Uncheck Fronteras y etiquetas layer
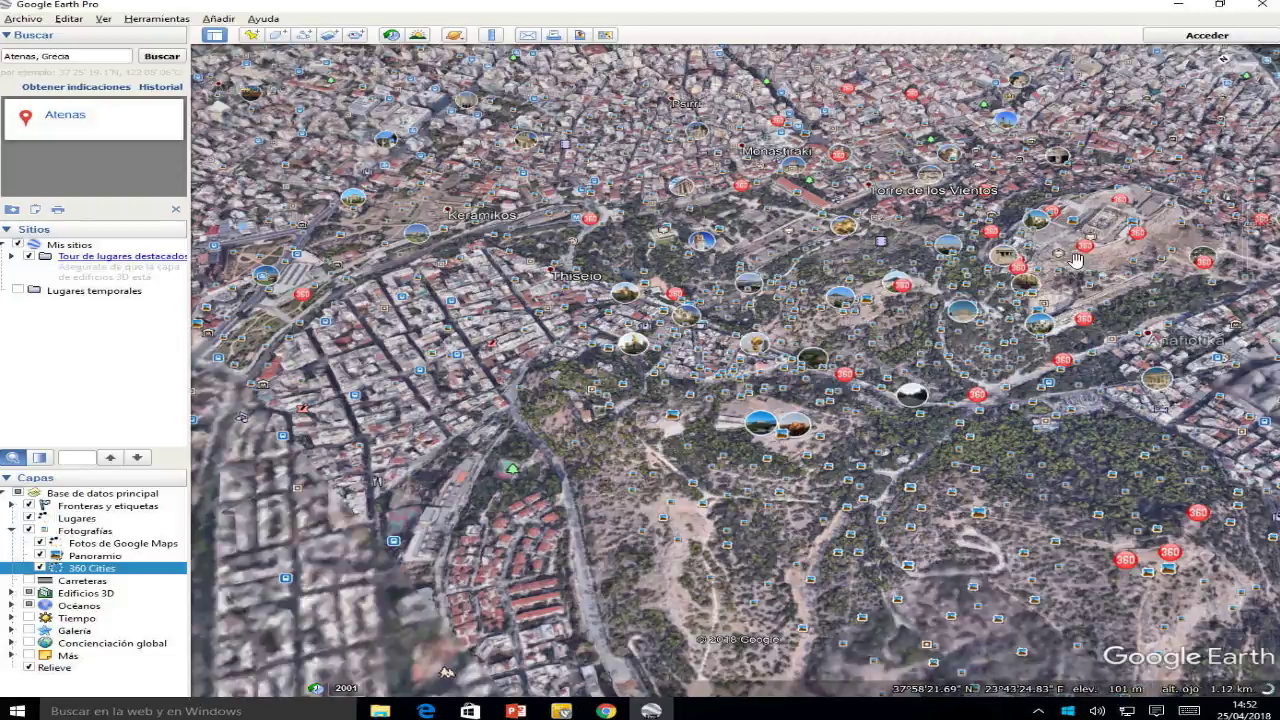The height and width of the screenshot is (720, 1280). (29, 506)
